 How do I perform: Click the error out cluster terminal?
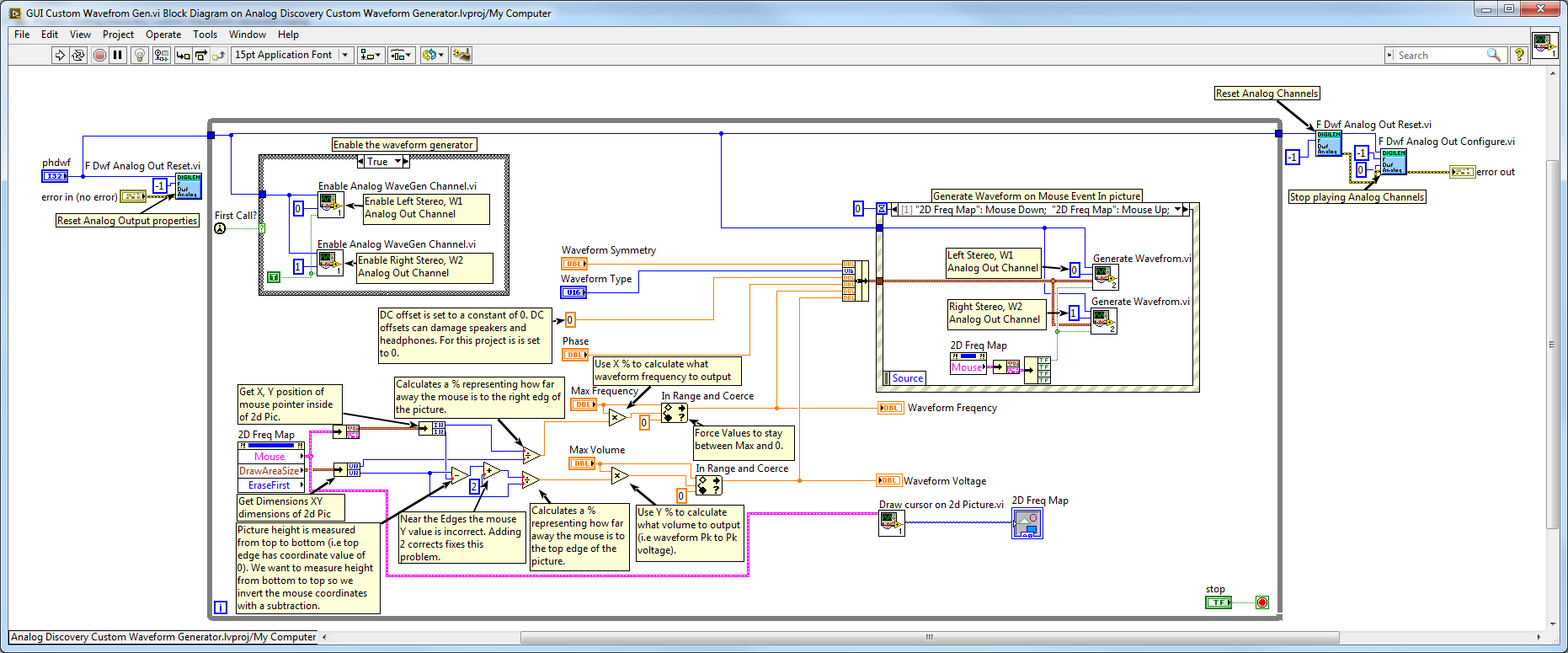1463,172
